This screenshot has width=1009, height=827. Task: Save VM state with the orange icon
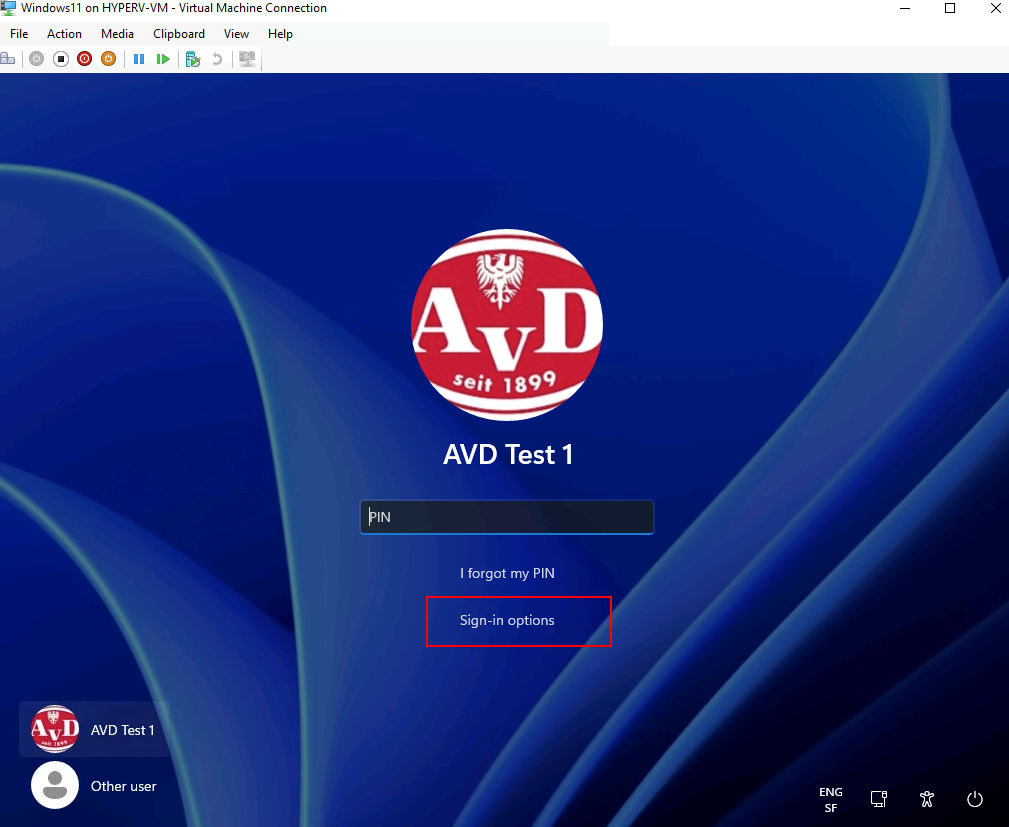[109, 59]
